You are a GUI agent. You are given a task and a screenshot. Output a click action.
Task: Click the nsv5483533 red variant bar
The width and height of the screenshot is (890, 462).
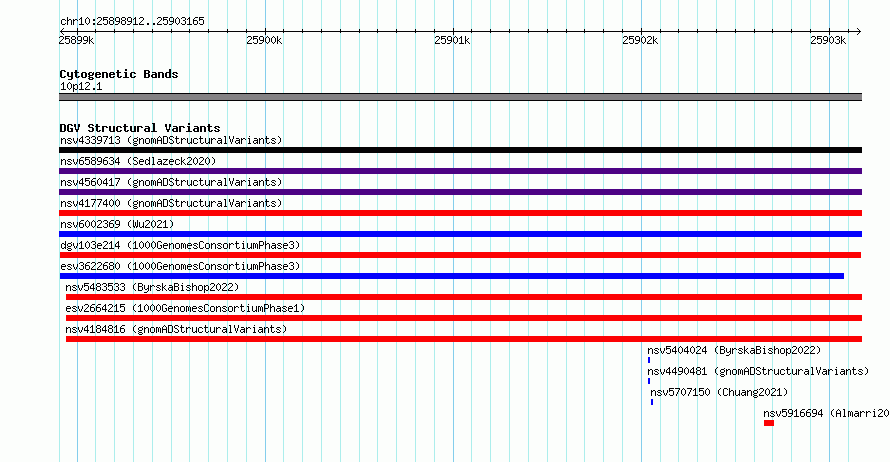pos(464,297)
